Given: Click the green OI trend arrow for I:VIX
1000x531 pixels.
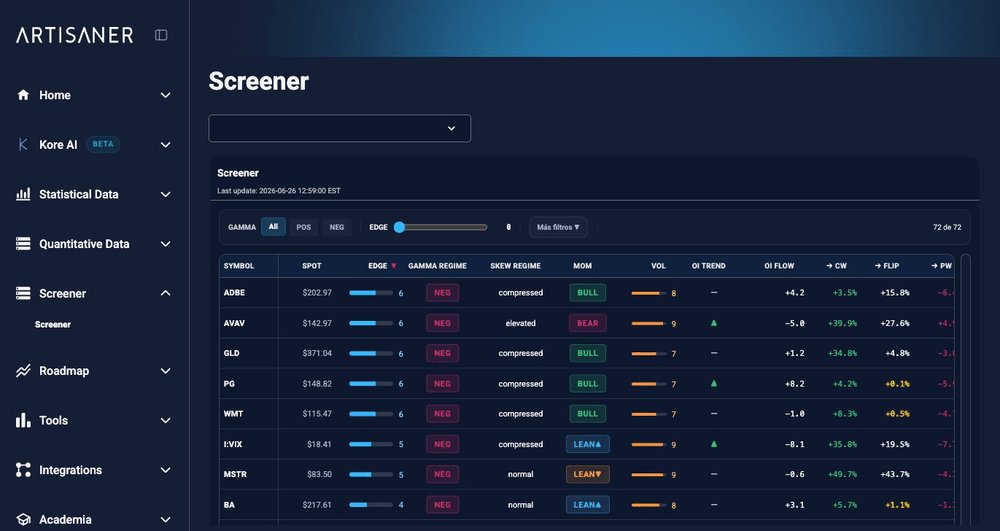Looking at the screenshot, I should (x=714, y=444).
